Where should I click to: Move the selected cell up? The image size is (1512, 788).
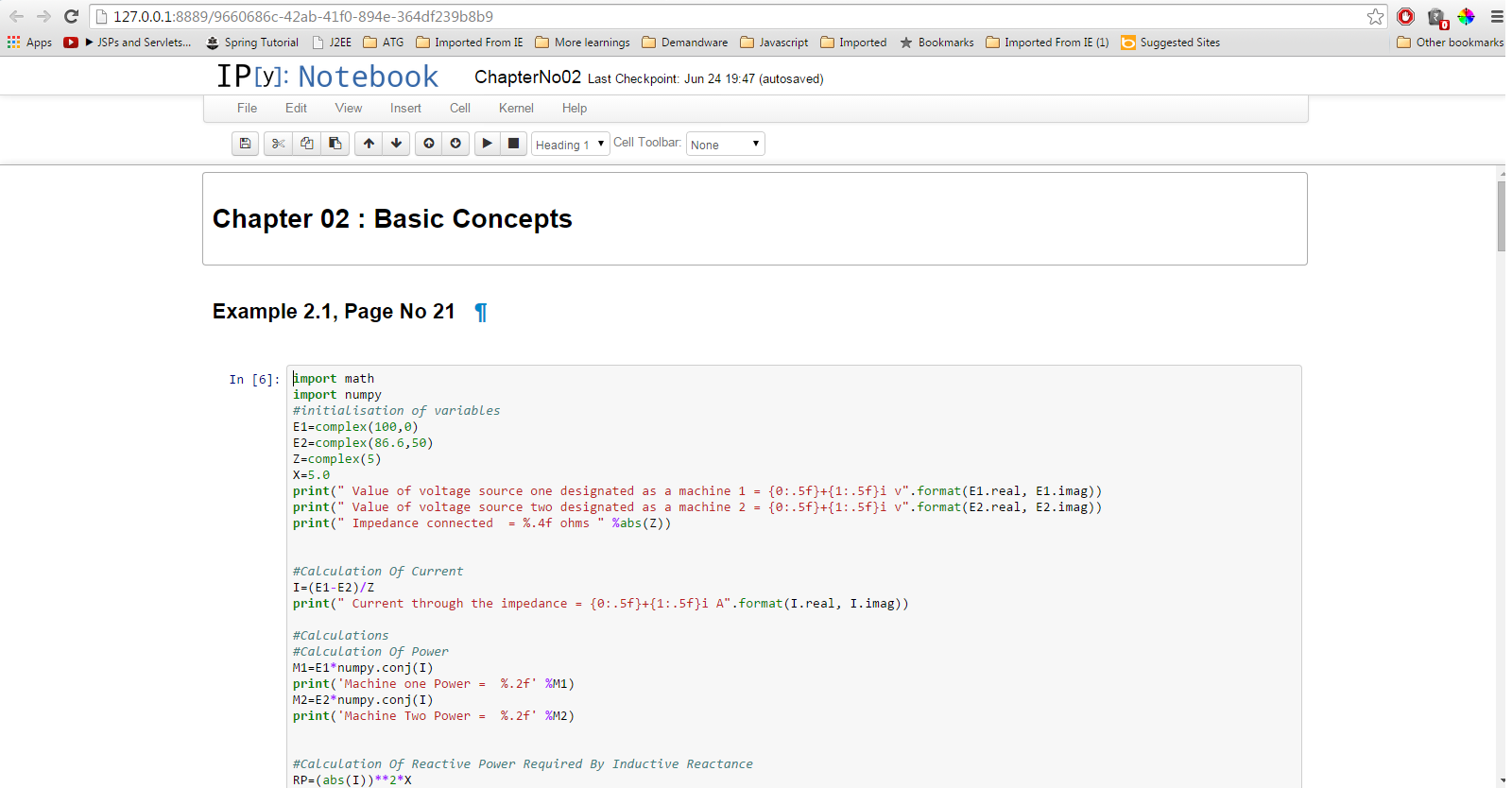[369, 144]
